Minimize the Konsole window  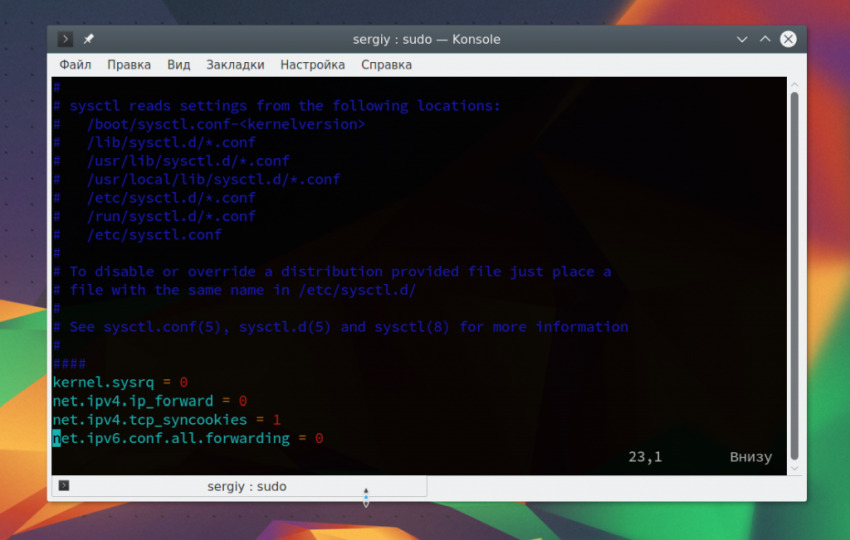click(742, 39)
